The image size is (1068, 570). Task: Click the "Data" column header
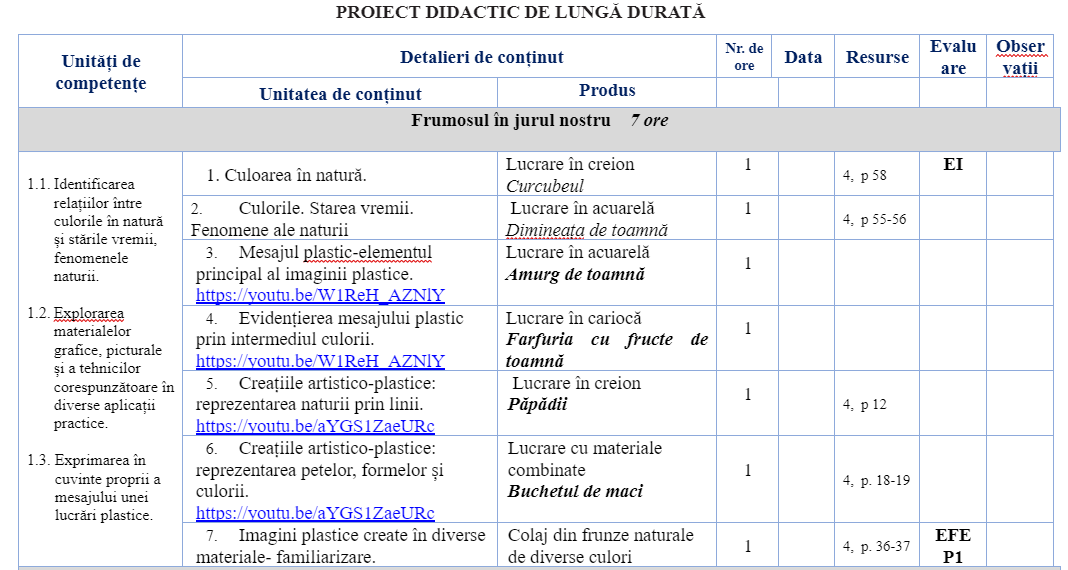802,58
